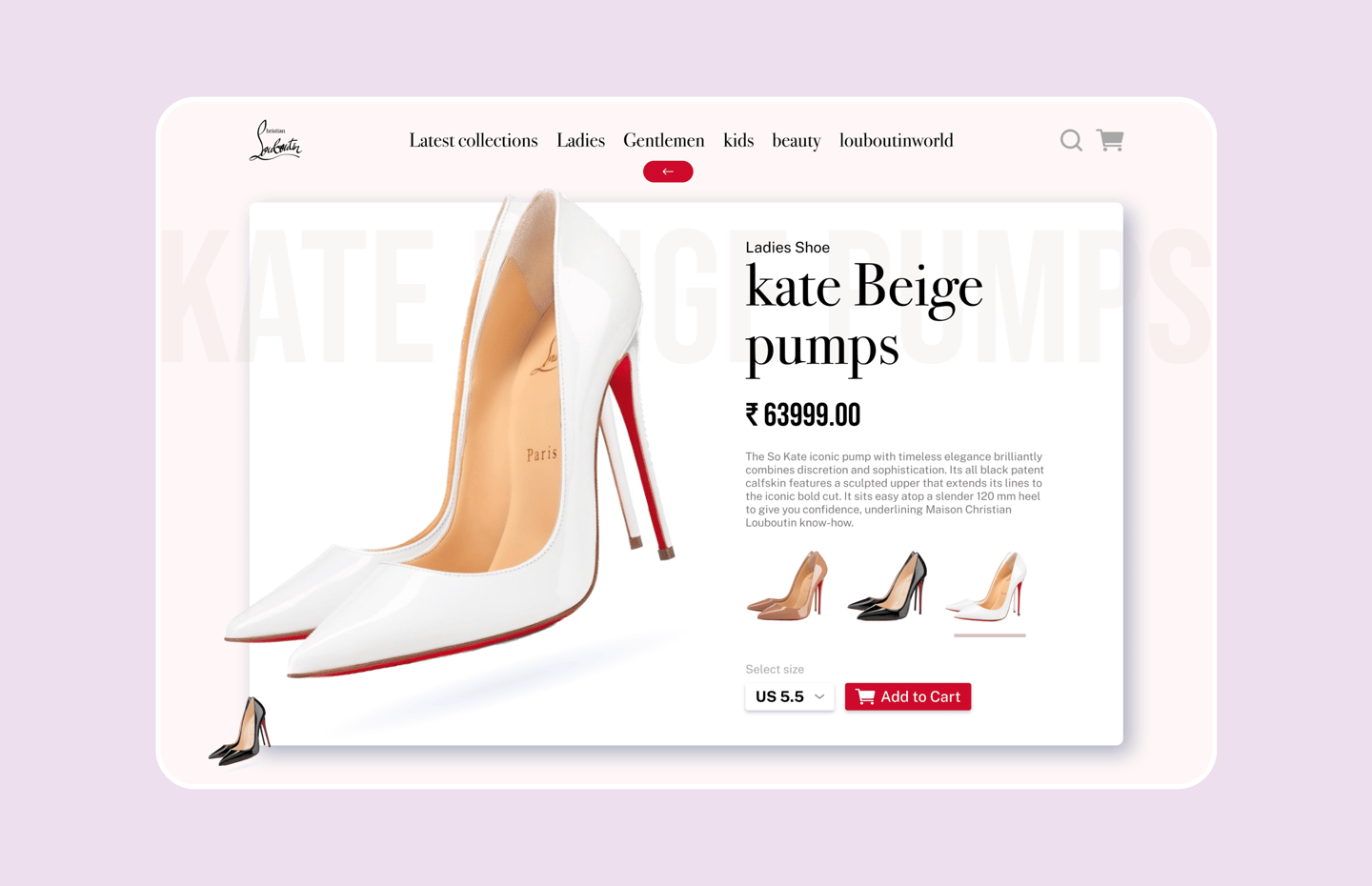Screen dimensions: 1372x886
Task: Choose the black pump thumbnail
Action: click(x=888, y=586)
